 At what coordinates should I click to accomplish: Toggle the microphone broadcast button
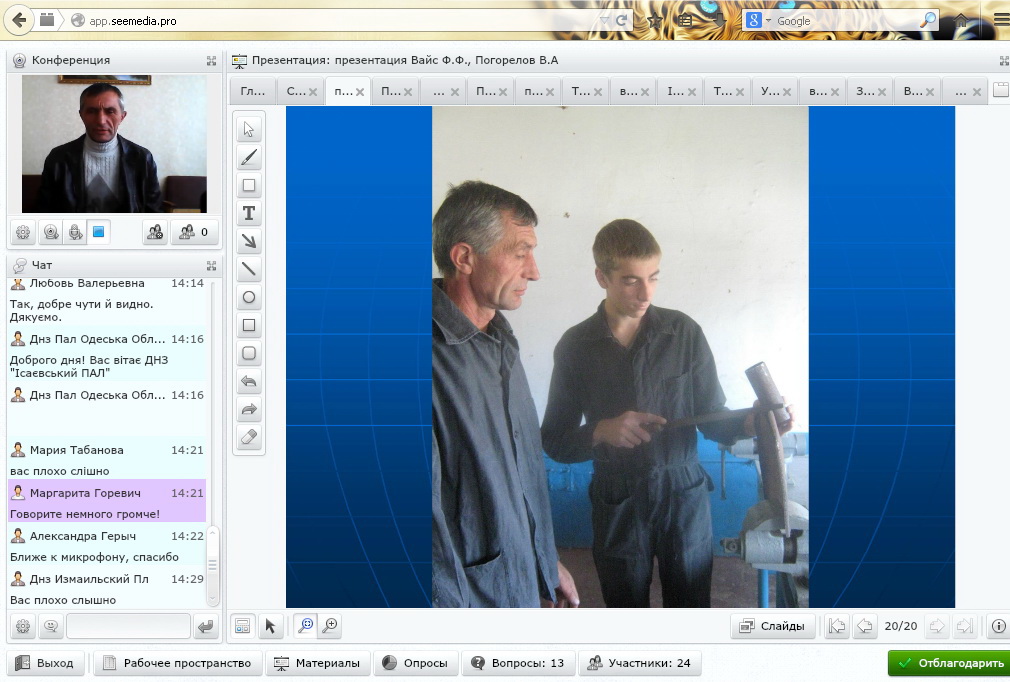pyautogui.click(x=75, y=233)
